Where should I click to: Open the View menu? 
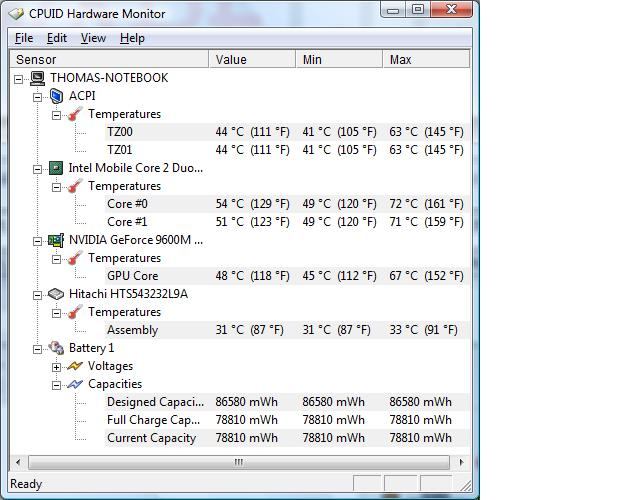click(93, 38)
